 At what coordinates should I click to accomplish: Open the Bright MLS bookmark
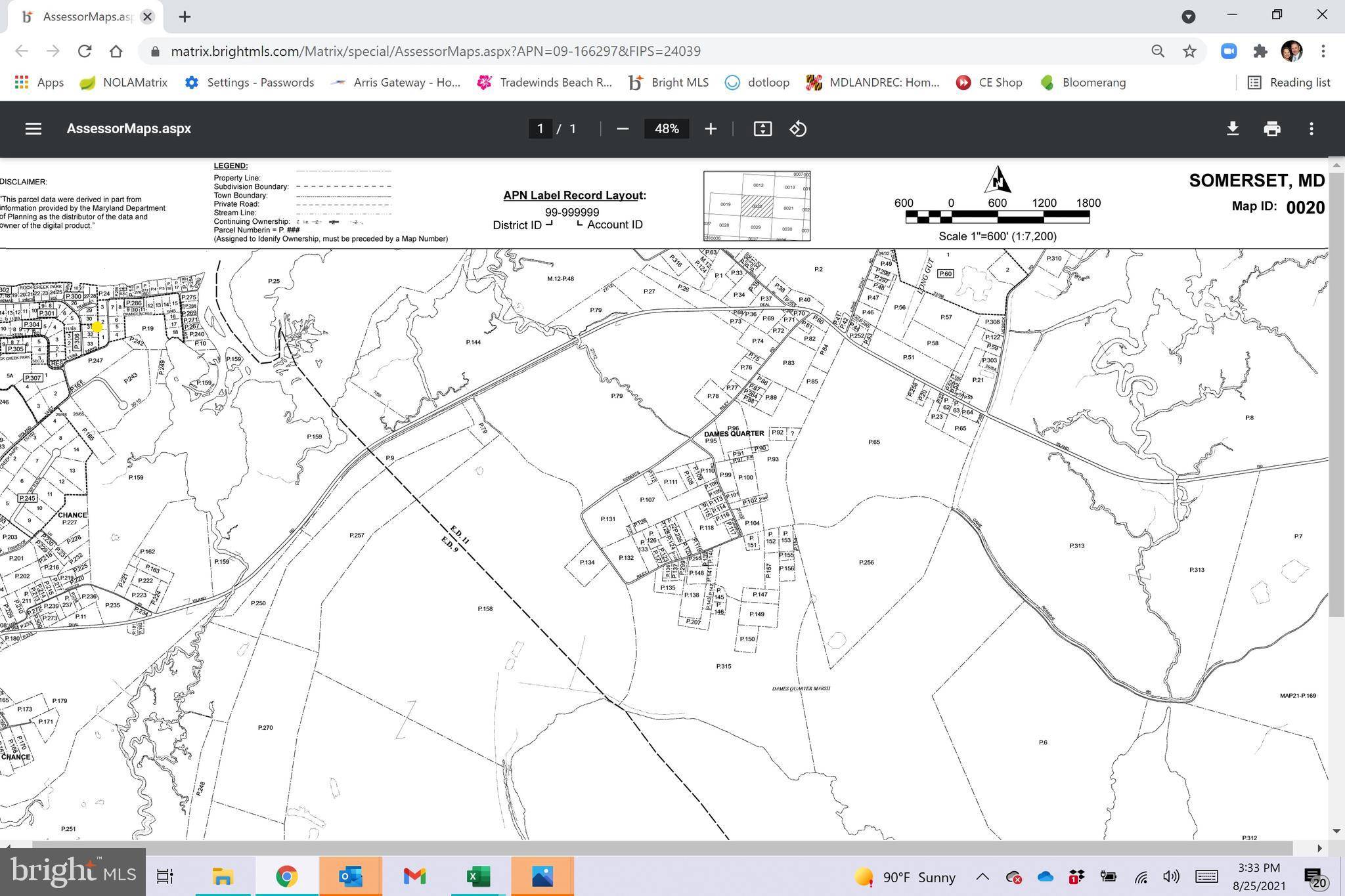[669, 83]
